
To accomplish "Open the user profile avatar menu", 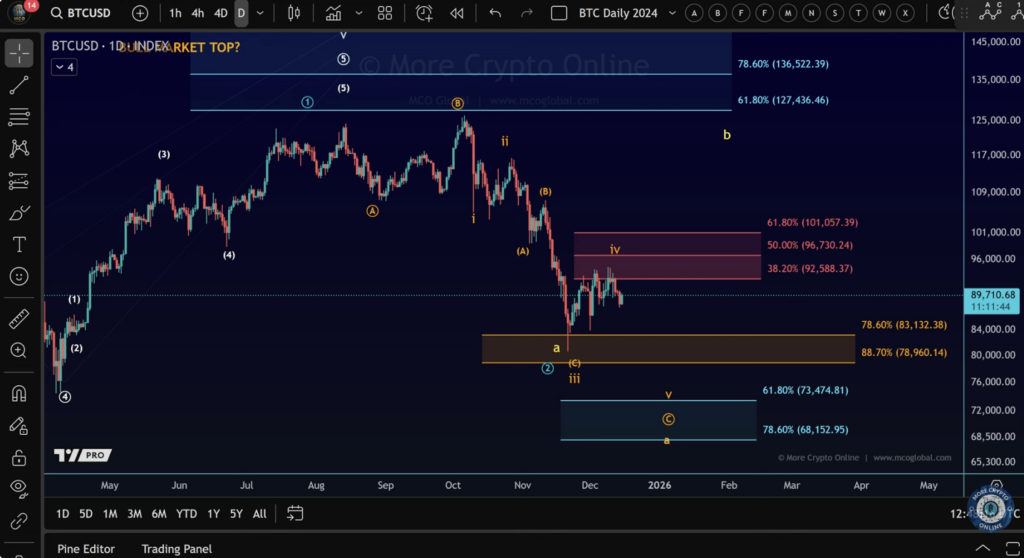I will pyautogui.click(x=19, y=12).
